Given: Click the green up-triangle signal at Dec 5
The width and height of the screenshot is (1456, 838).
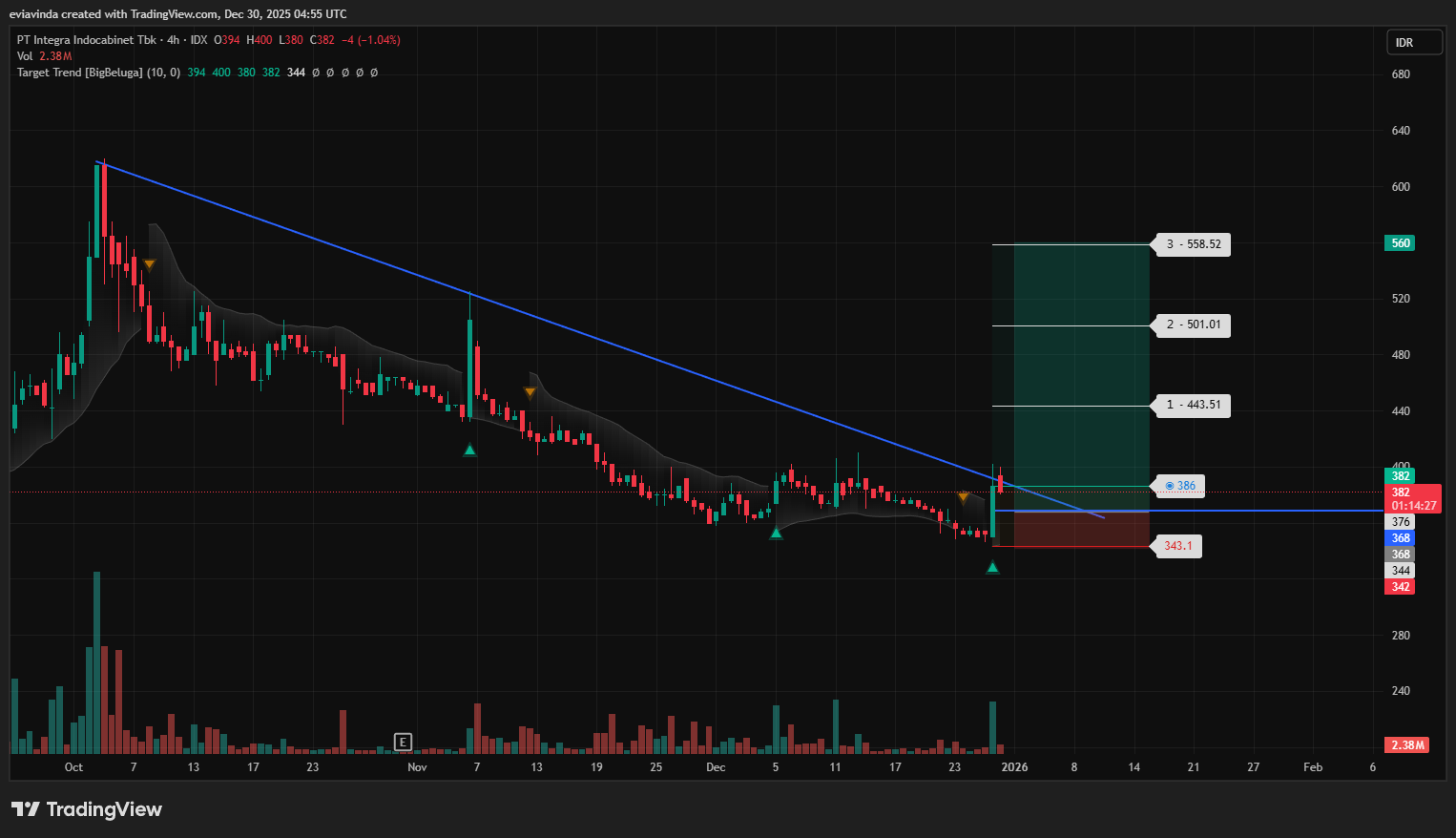Looking at the screenshot, I should tap(776, 533).
